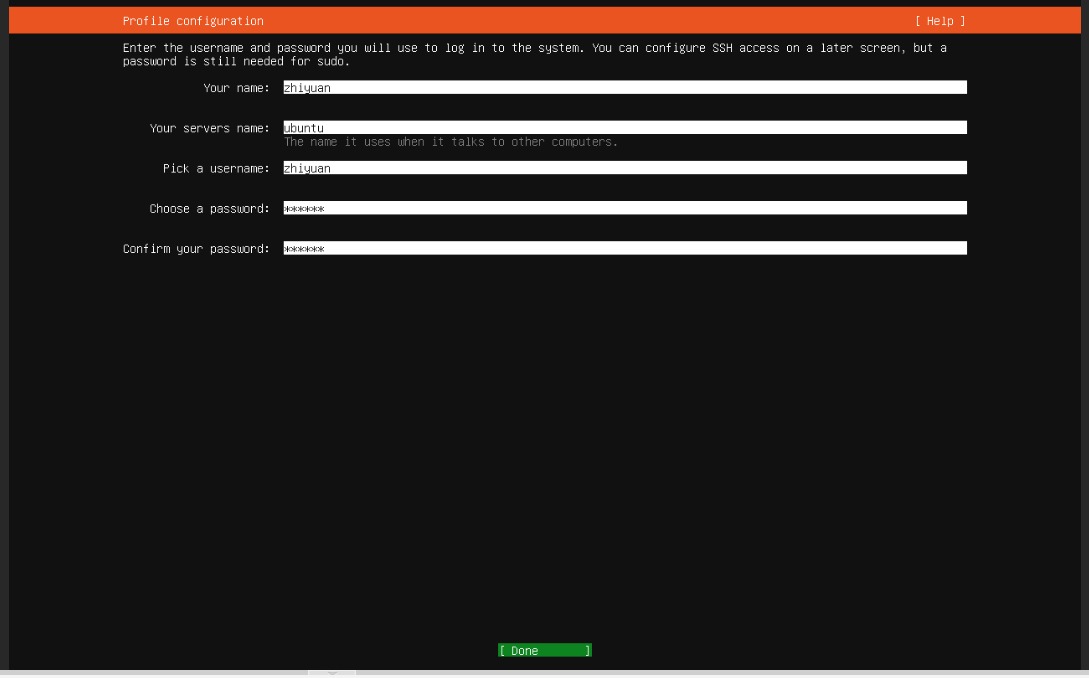Click the Profile configuration title
1089x678 pixels.
193,21
